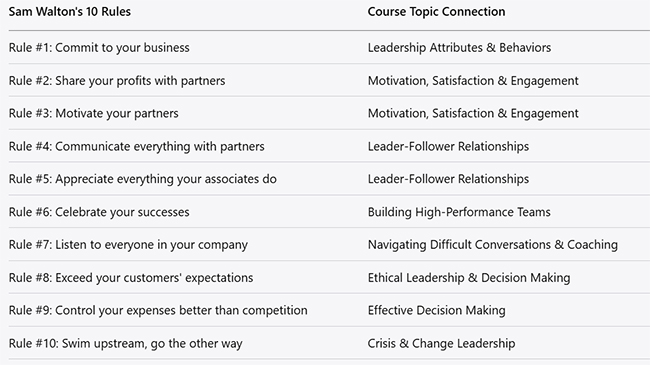Select 'Motivation, Satisfaction & Engagement' in Rule #3 row
The image size is (650, 365).
(x=473, y=113)
